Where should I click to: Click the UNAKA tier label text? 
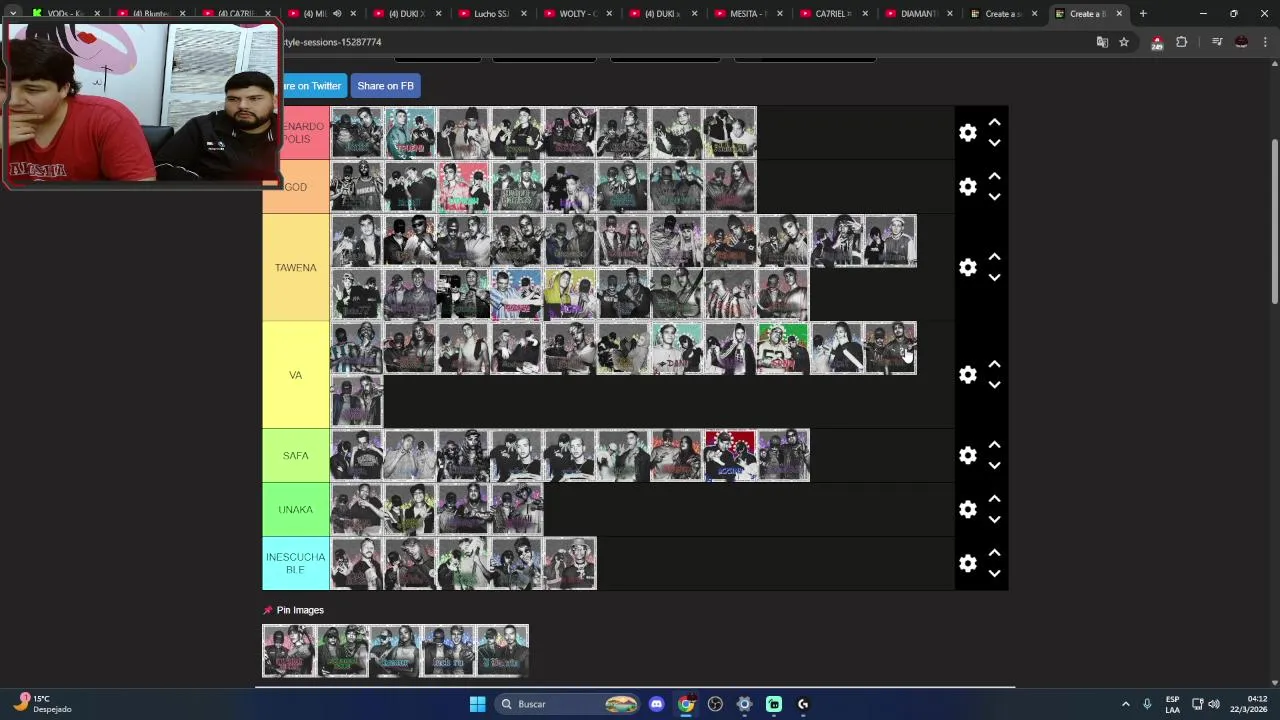[x=295, y=509]
